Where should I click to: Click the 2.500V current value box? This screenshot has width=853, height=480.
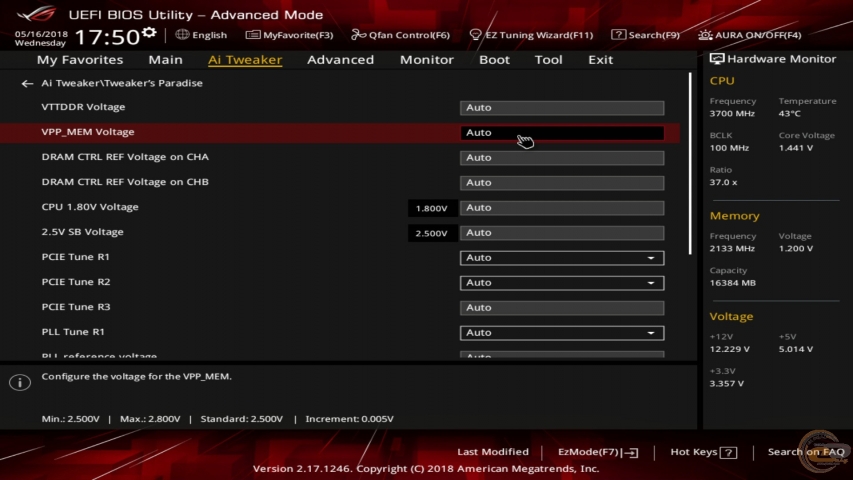(x=432, y=233)
